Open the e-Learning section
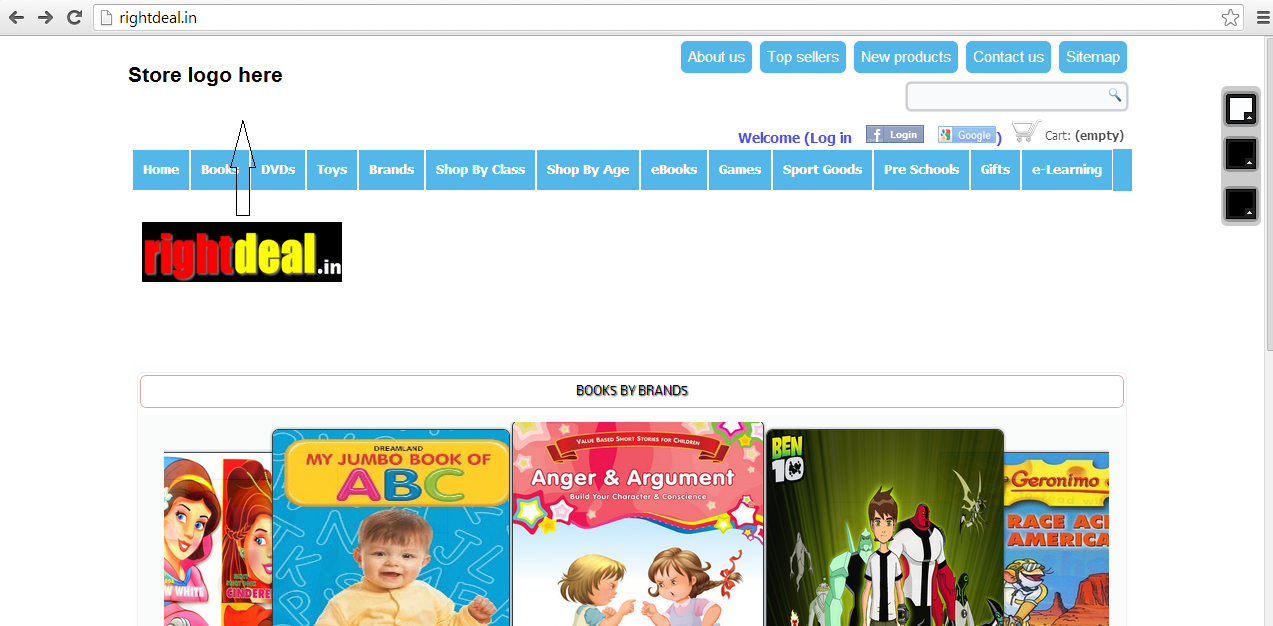This screenshot has width=1273, height=626. [1066, 170]
